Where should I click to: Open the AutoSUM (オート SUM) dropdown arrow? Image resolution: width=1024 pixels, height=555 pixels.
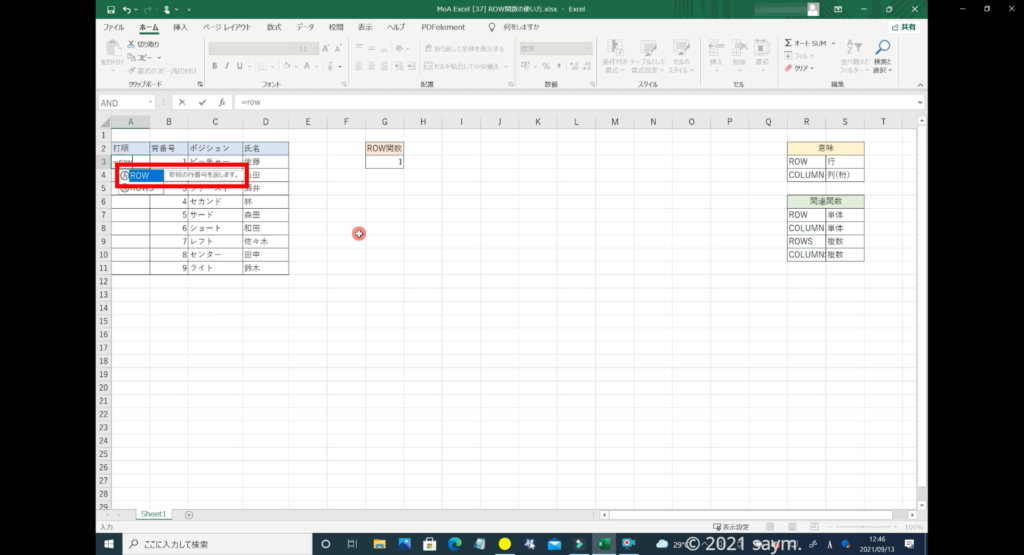(x=832, y=44)
